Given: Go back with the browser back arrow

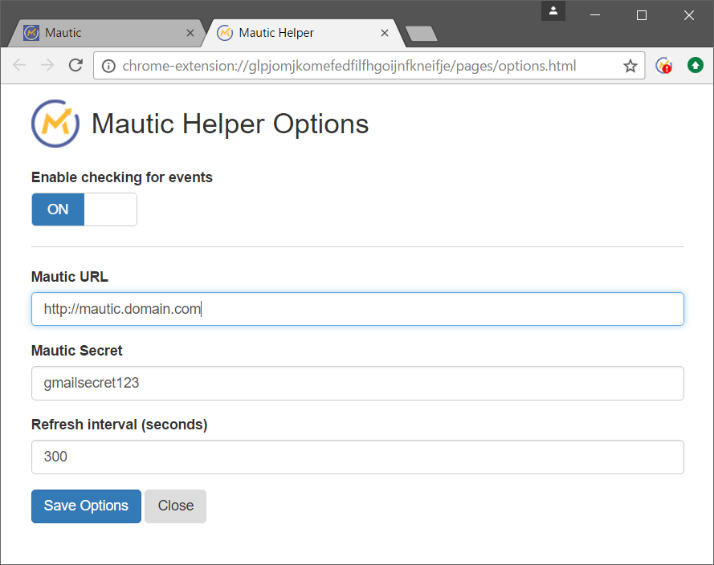Looking at the screenshot, I should tap(19, 66).
